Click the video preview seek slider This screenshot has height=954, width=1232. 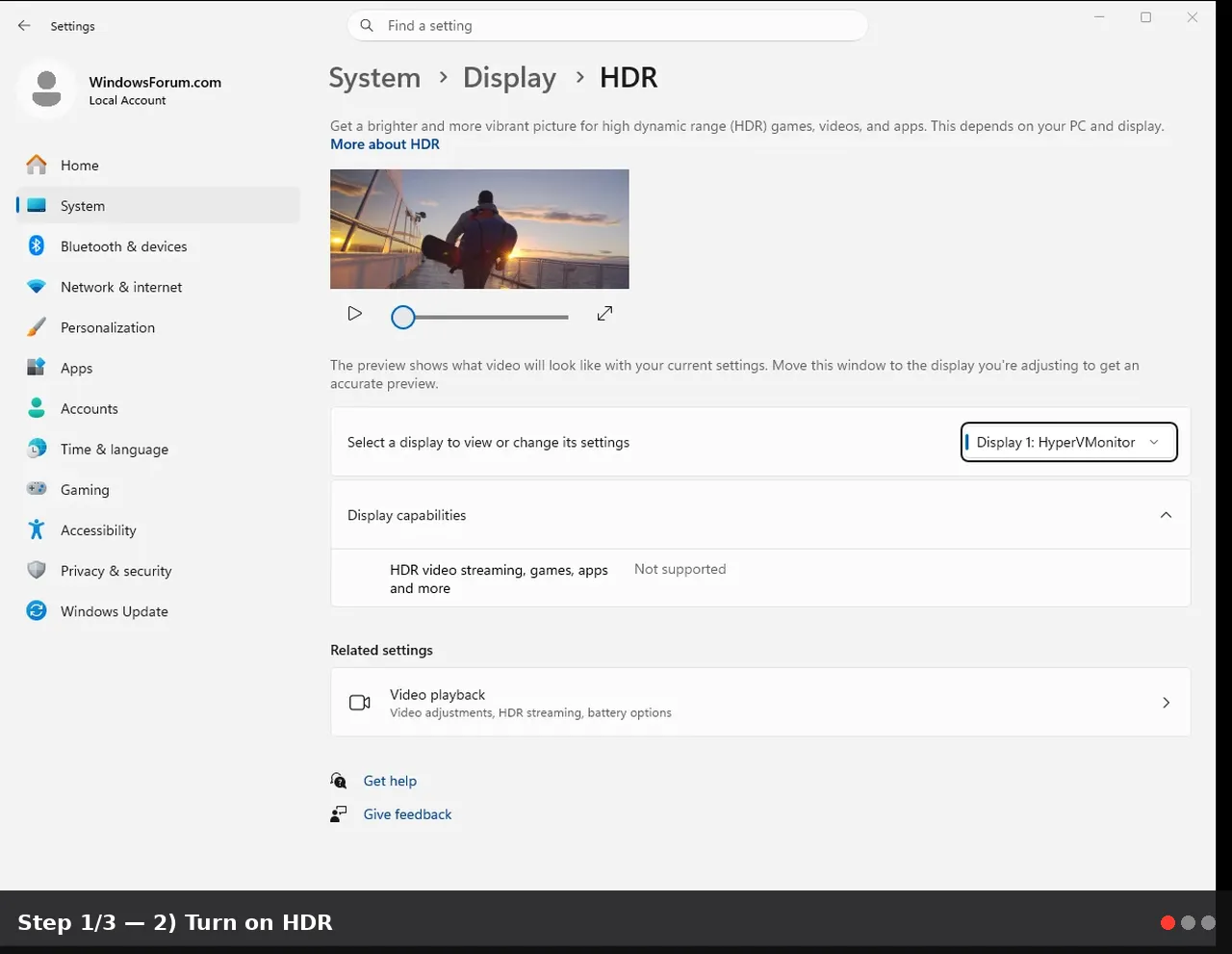click(x=479, y=317)
